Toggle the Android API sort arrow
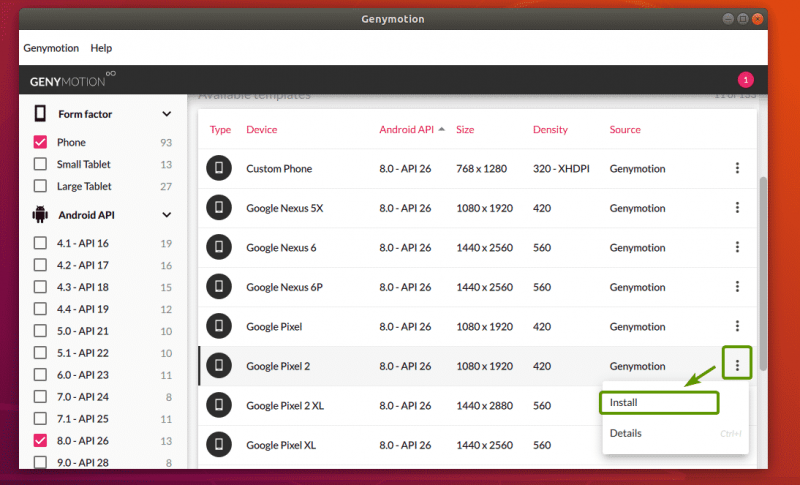The height and width of the screenshot is (485, 800). 441,129
